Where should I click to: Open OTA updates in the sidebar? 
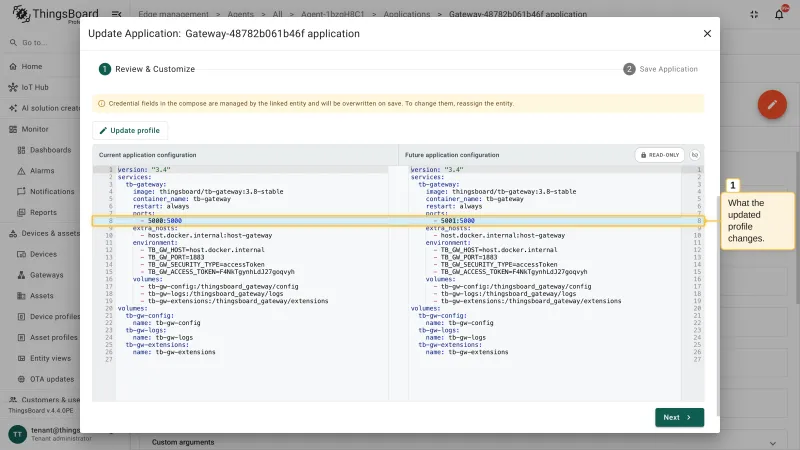point(44,379)
